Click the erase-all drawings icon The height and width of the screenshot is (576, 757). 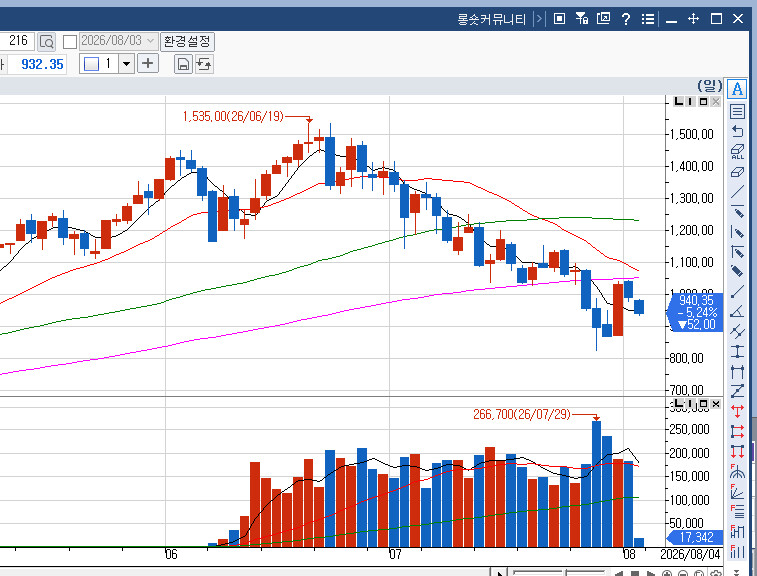click(737, 152)
